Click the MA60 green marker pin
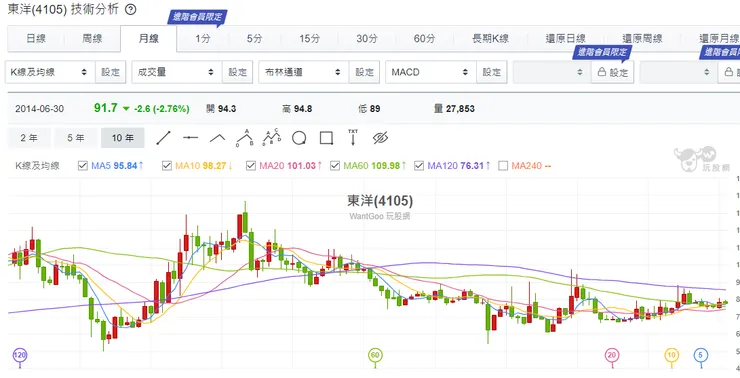This screenshot has width=740, height=378. coord(375,356)
